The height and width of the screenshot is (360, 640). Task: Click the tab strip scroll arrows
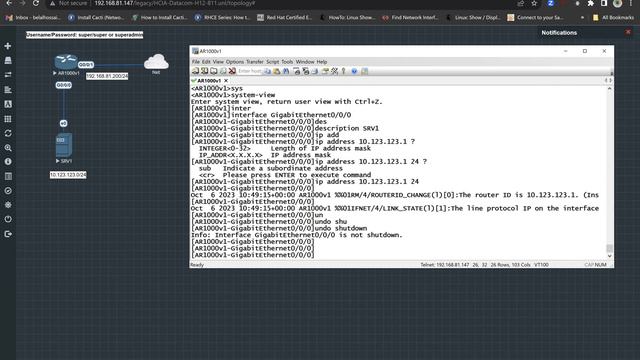tap(608, 81)
